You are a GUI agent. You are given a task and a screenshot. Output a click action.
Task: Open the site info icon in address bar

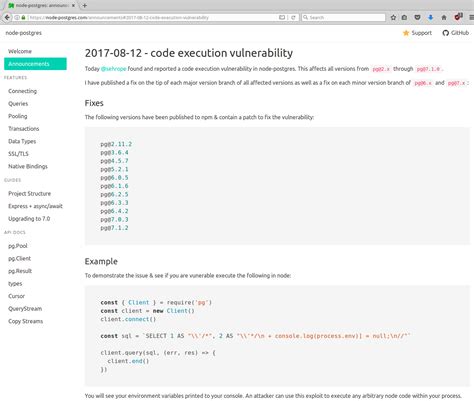point(17,18)
